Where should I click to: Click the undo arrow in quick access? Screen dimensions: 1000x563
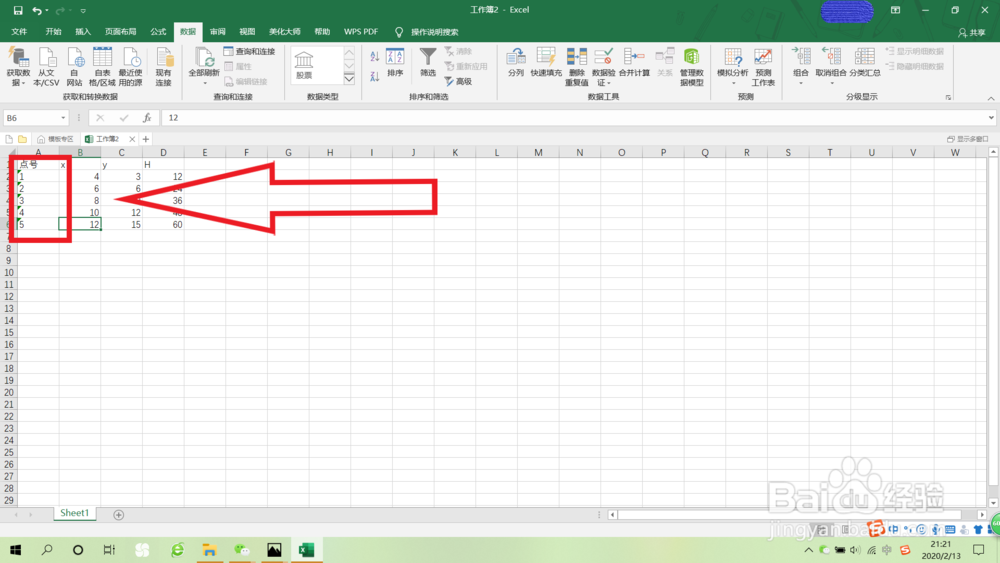(37, 10)
